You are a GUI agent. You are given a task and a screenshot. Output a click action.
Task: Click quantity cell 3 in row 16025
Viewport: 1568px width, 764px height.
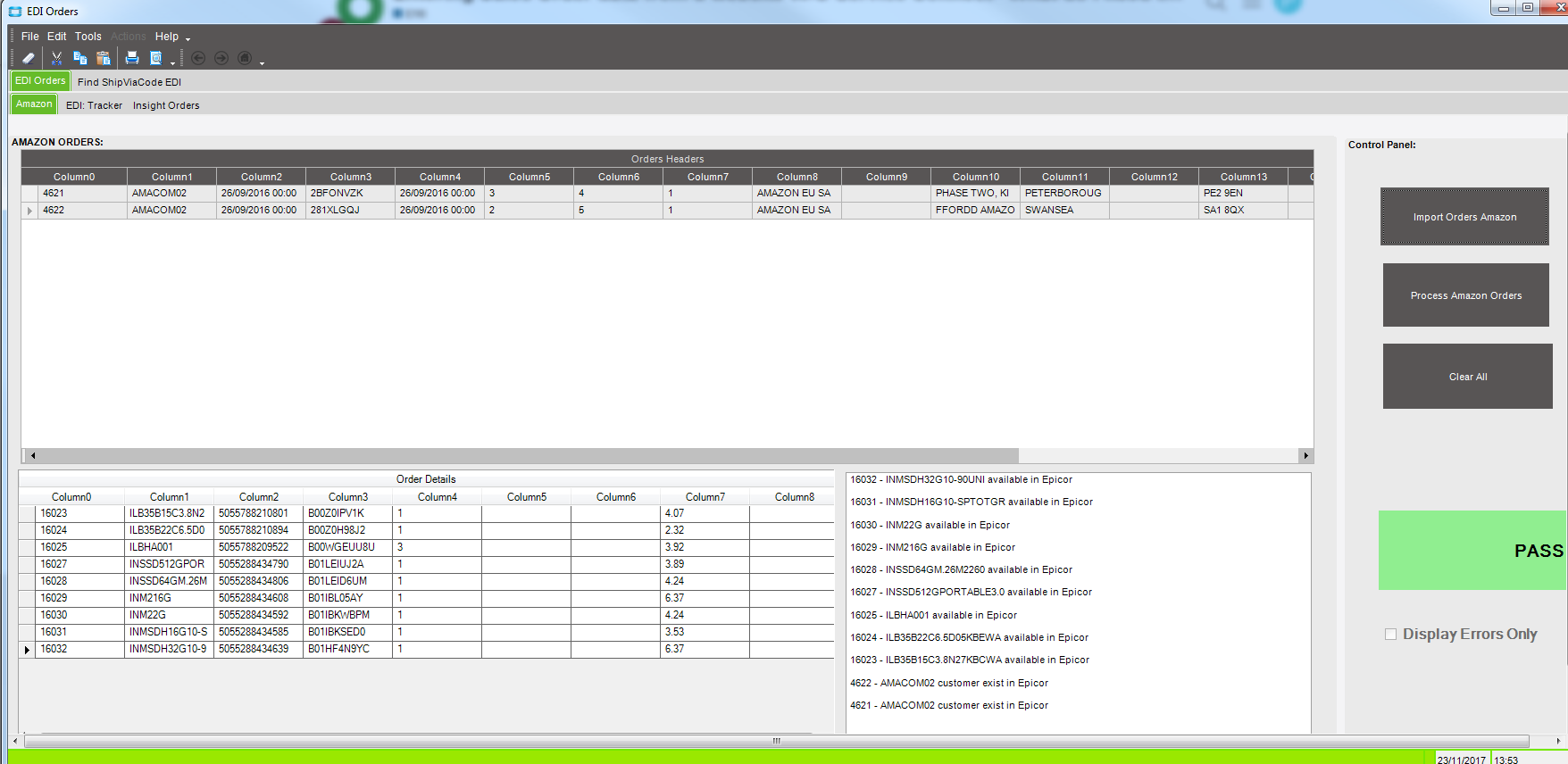(438, 548)
